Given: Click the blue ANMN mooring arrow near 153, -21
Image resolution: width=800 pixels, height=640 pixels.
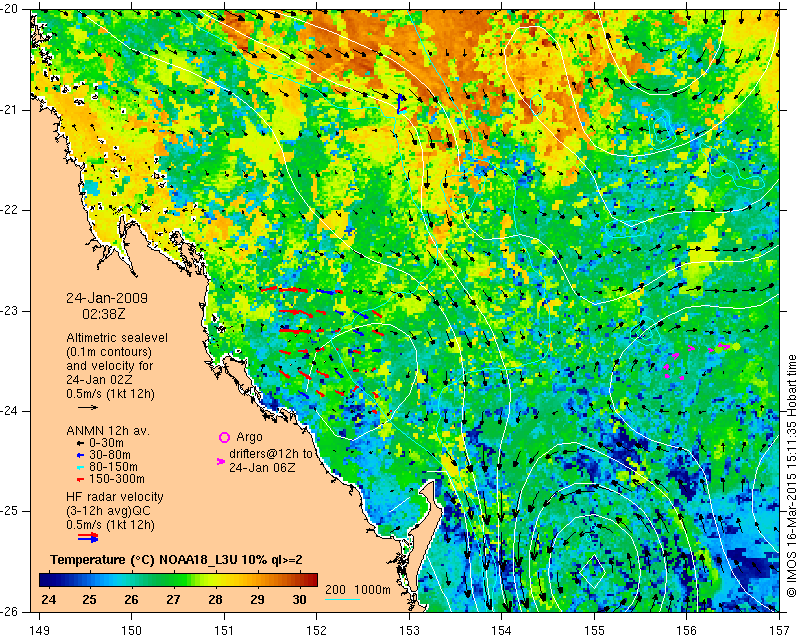Looking at the screenshot, I should [402, 103].
